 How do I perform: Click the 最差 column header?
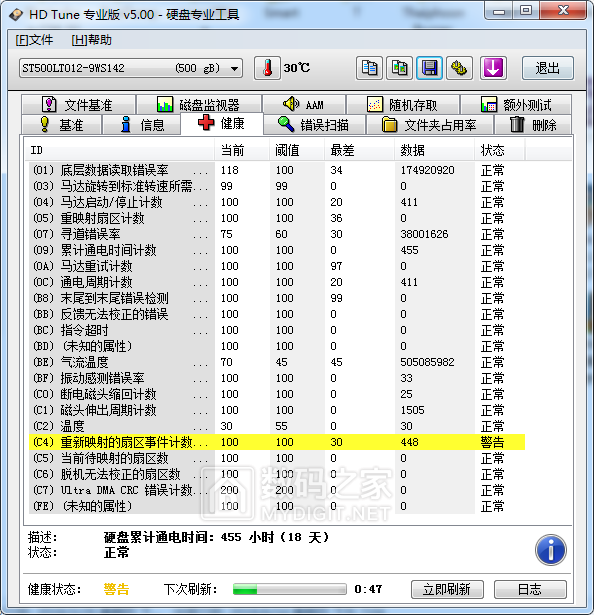(x=359, y=150)
